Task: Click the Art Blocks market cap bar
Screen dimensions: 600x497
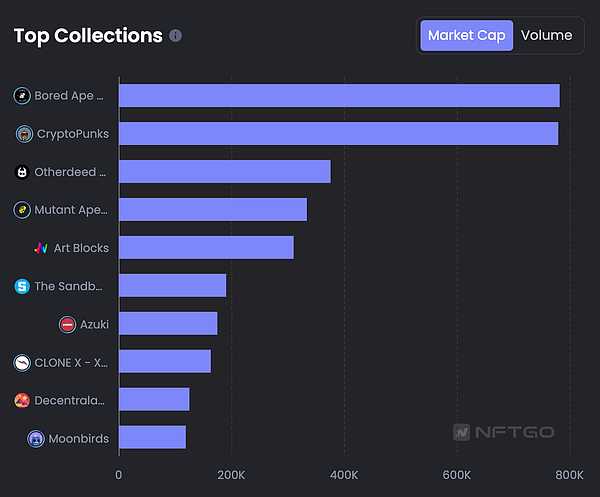Action: (x=206, y=248)
